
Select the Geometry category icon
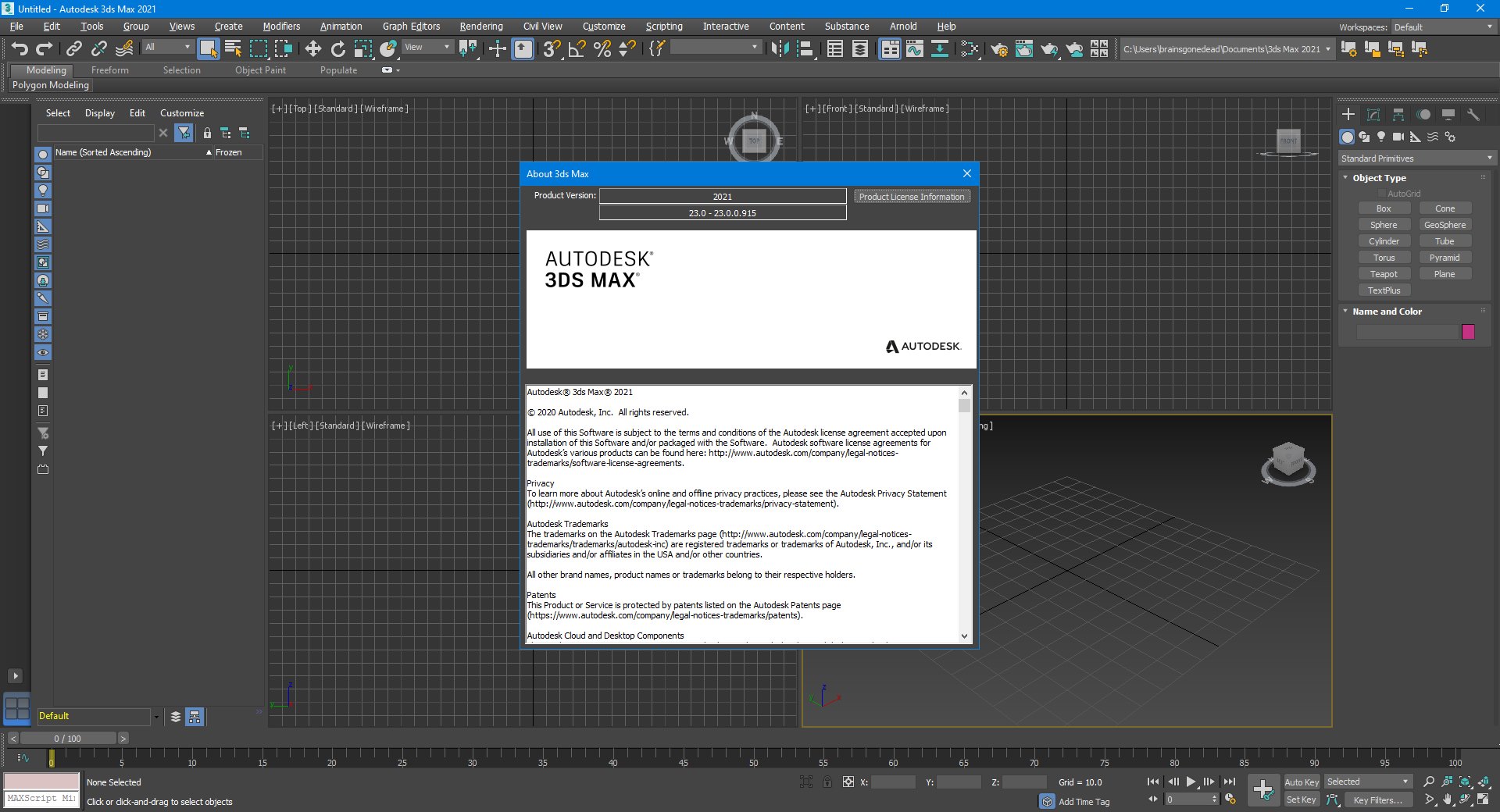click(1348, 137)
